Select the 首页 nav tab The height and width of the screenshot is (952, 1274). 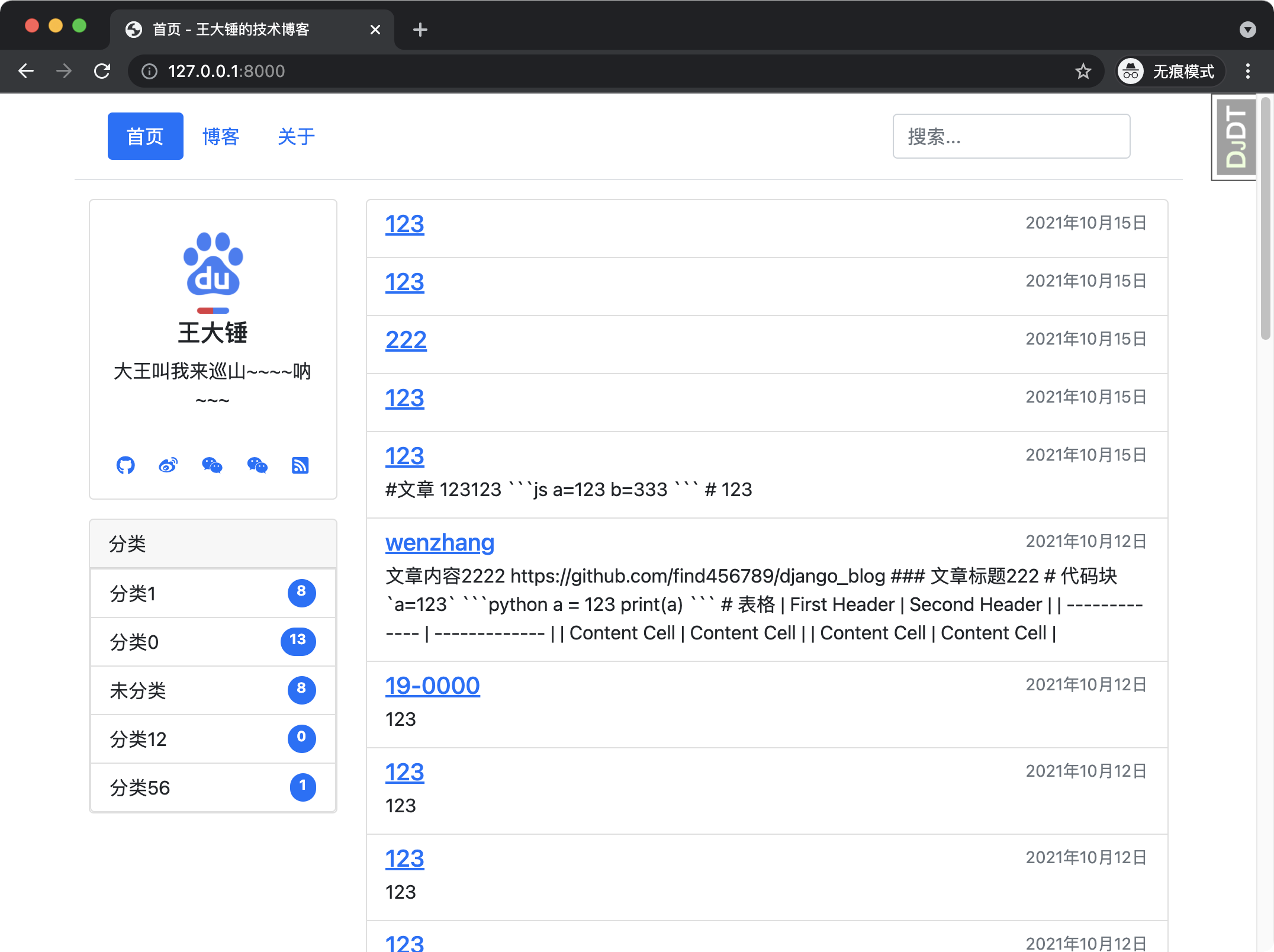click(x=146, y=136)
